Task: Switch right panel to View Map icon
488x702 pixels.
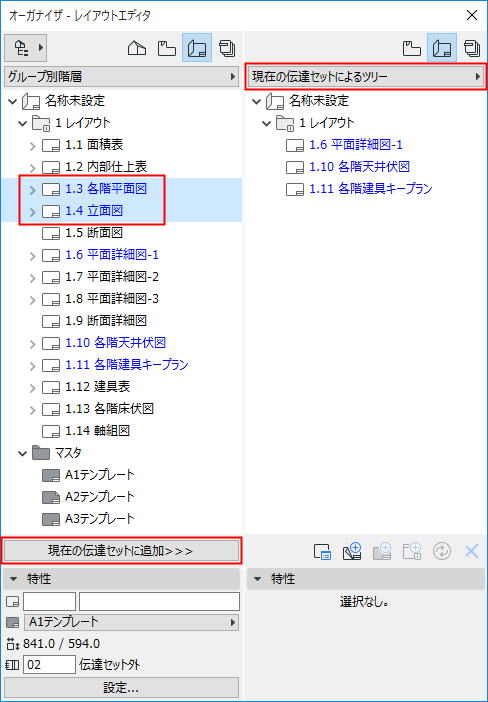Action: 411,48
